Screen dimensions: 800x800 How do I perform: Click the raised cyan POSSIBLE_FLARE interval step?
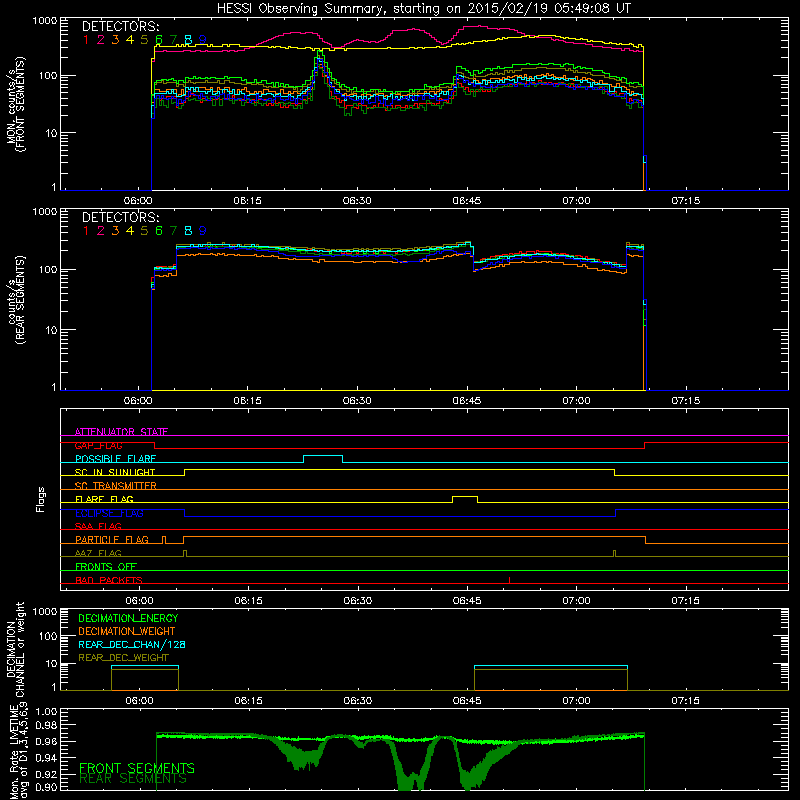323,456
